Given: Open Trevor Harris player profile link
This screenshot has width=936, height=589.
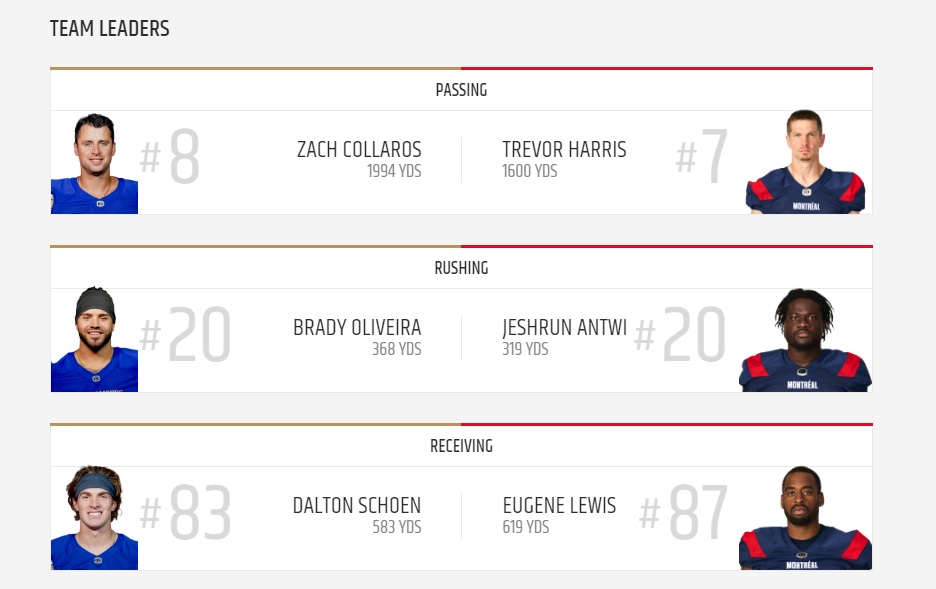Looking at the screenshot, I should click(x=564, y=150).
